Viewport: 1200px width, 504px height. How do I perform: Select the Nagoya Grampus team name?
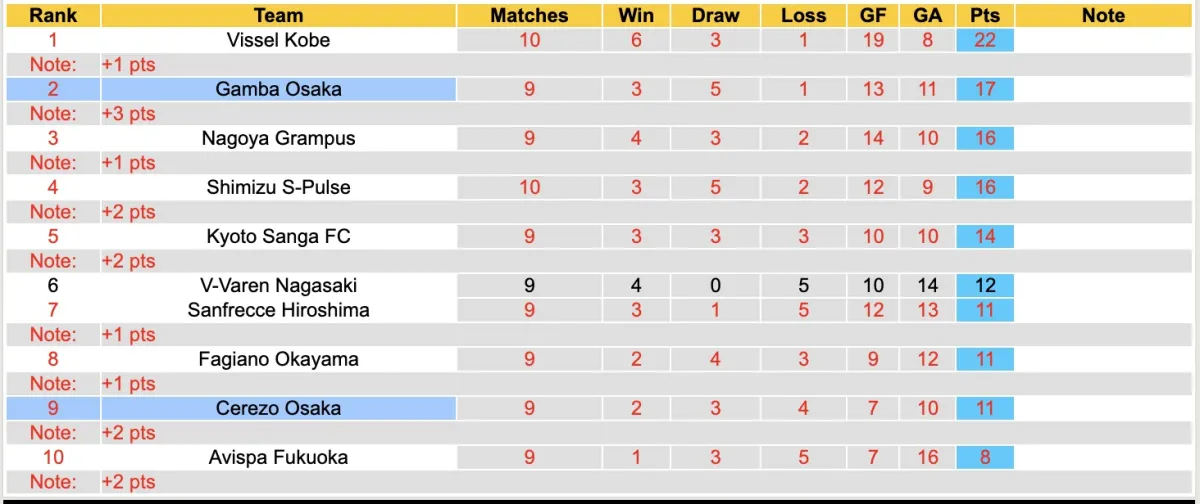pos(278,138)
